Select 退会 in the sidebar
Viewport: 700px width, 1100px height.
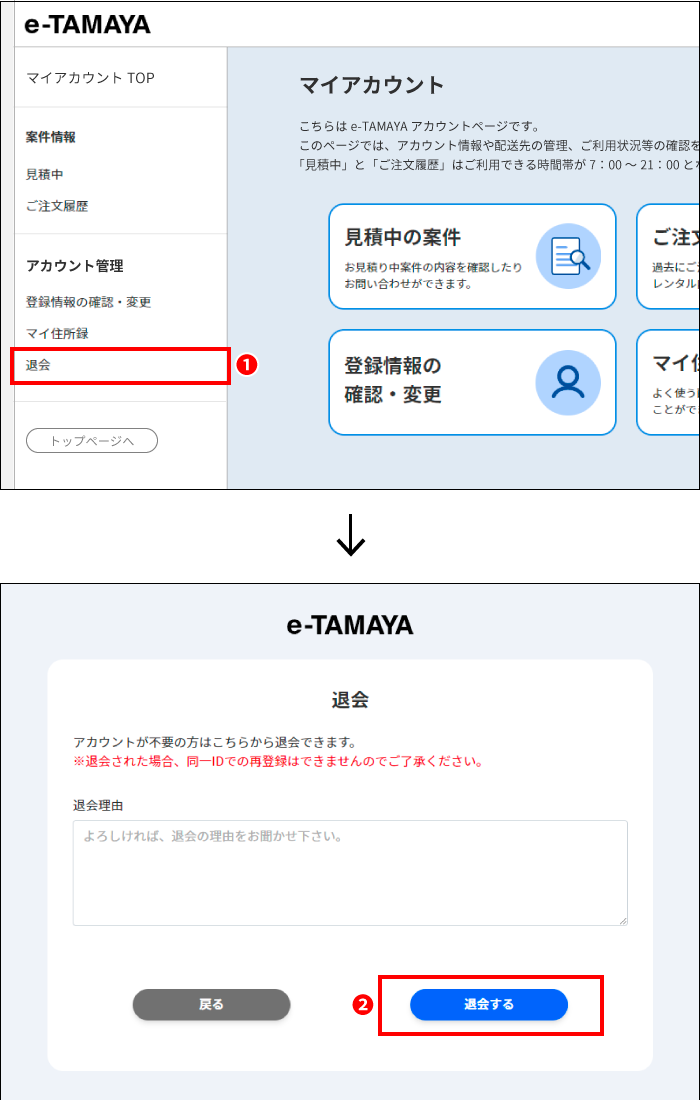point(38,365)
